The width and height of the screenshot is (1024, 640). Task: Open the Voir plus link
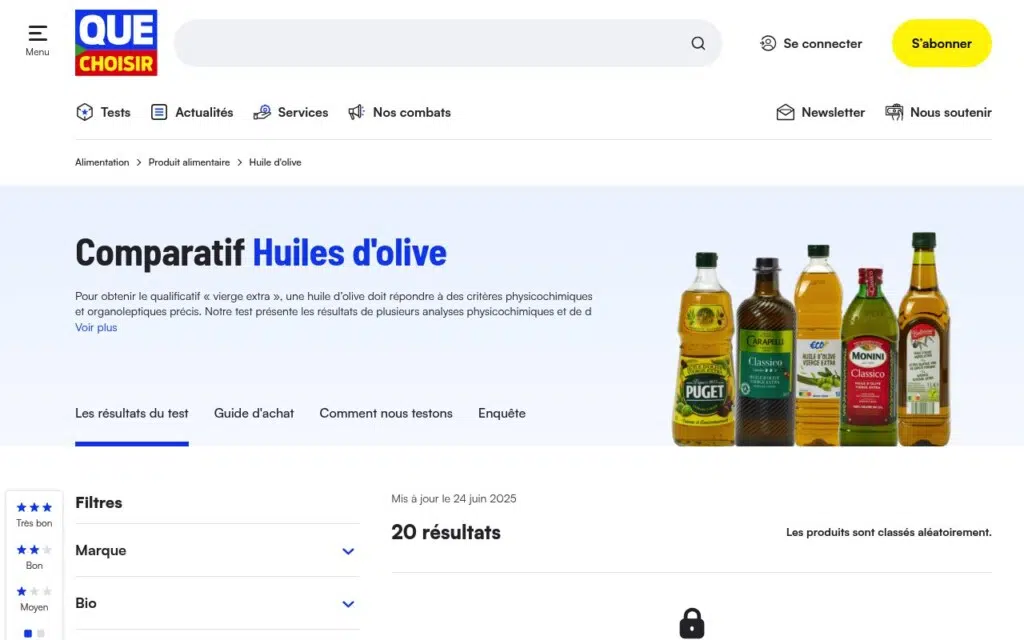tap(95, 327)
